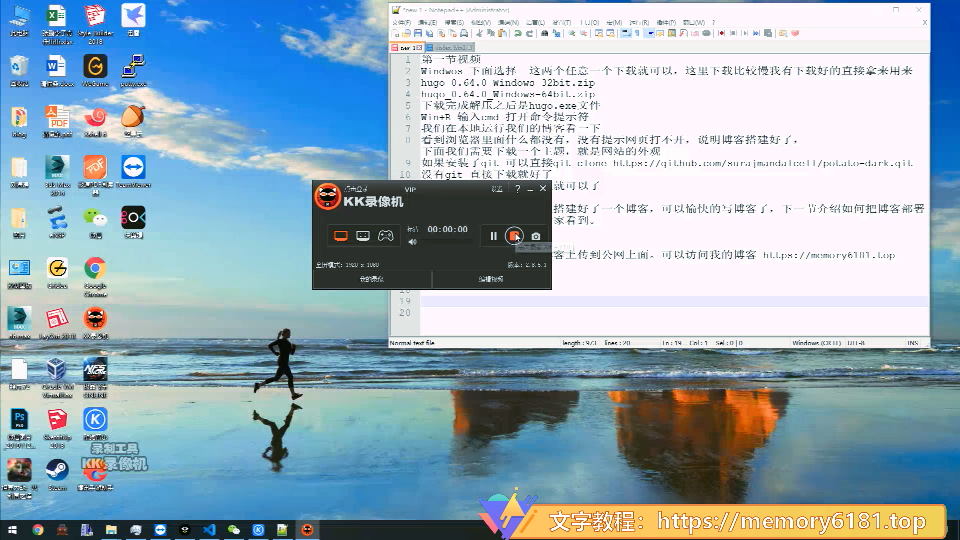Image resolution: width=960 pixels, height=540 pixels.
Task: Select full screen mode (orange monitor icon)
Action: click(340, 236)
